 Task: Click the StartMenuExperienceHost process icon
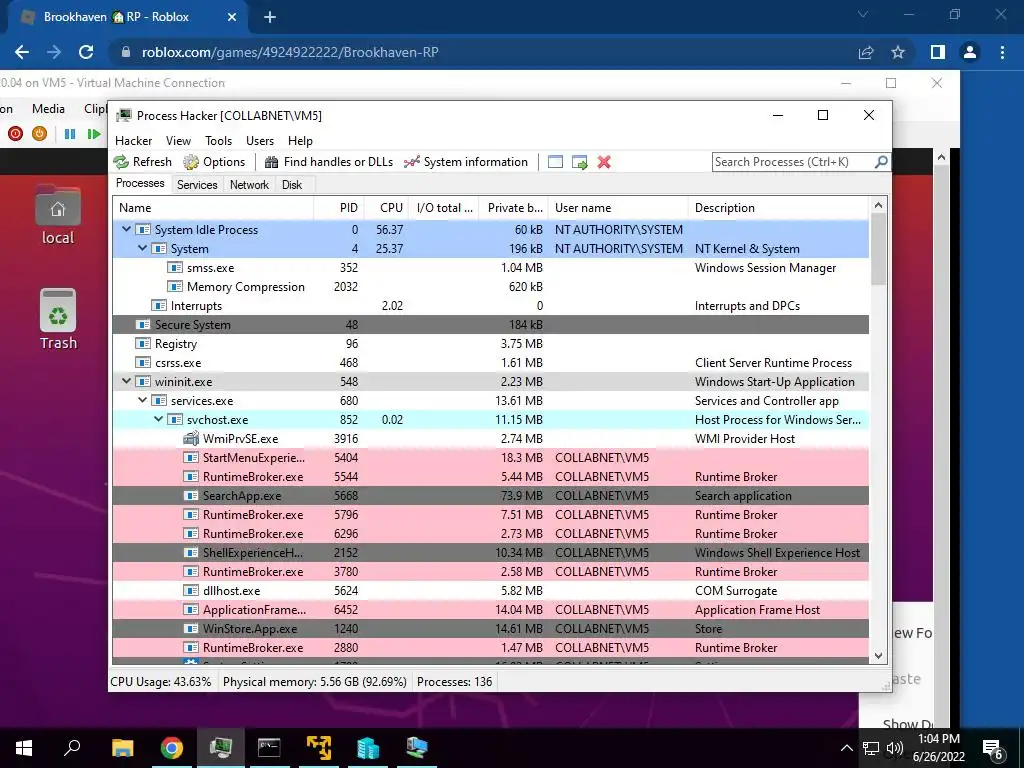point(191,458)
